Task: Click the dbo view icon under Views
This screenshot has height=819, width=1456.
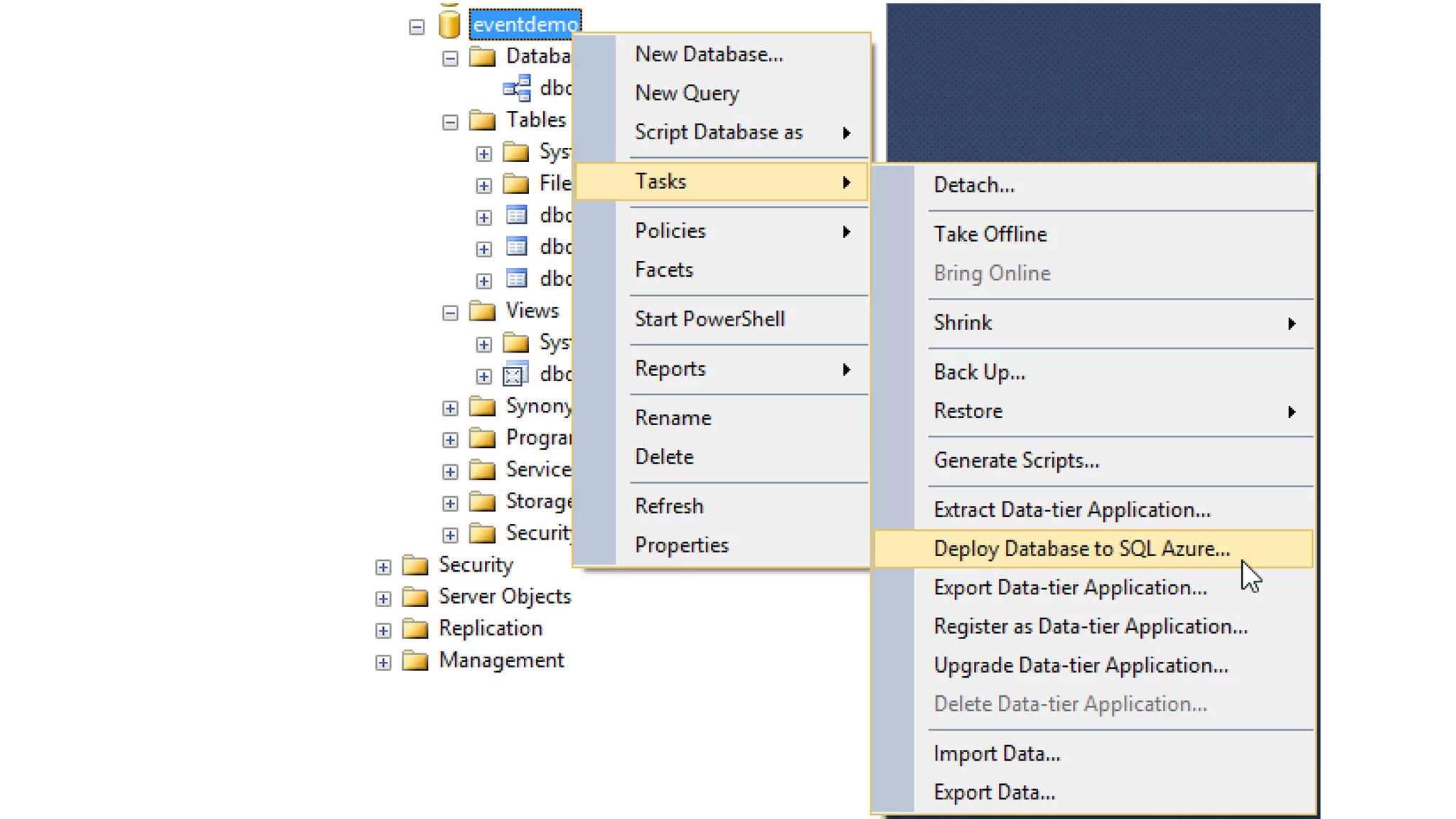Action: coord(516,375)
